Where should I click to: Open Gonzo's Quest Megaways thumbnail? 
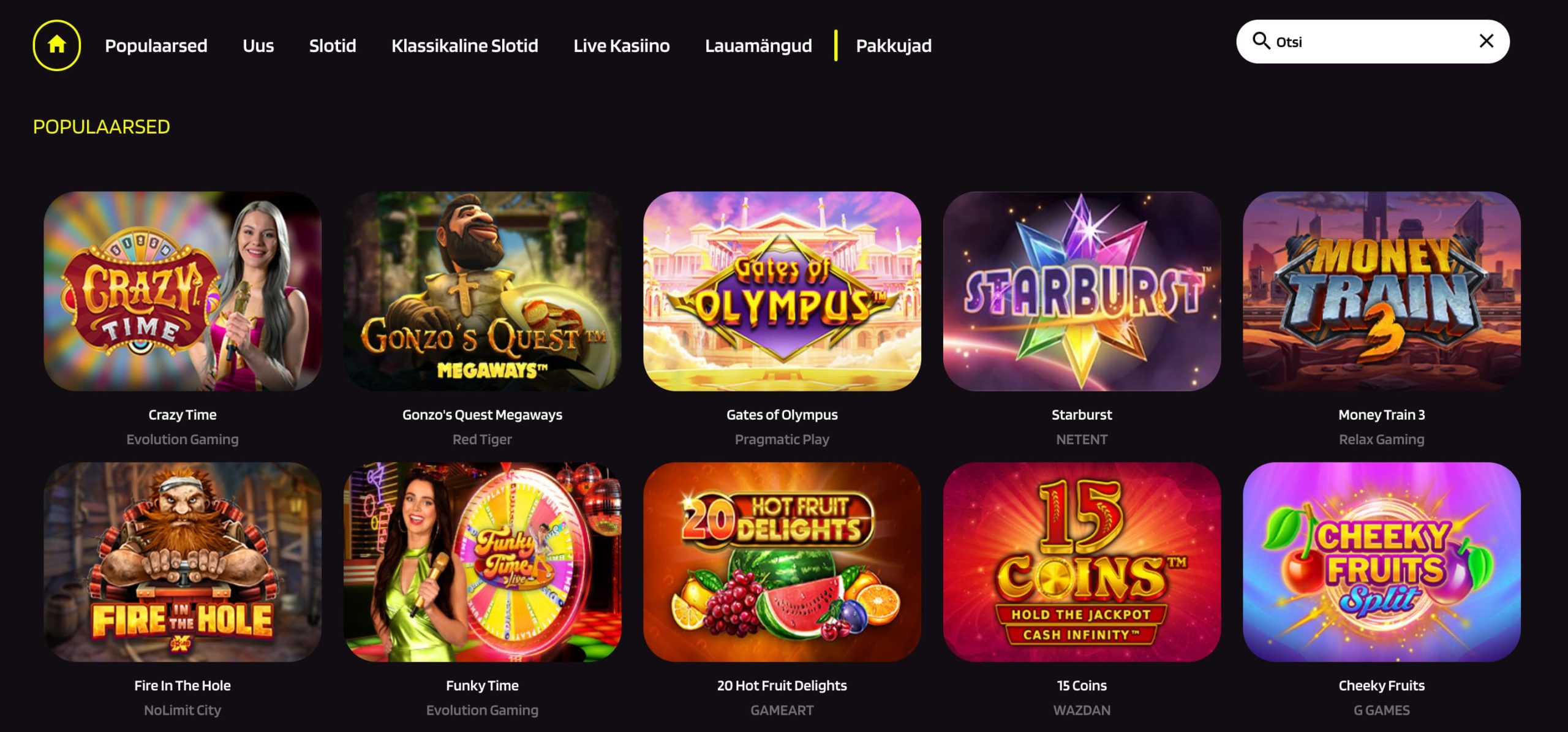coord(482,291)
